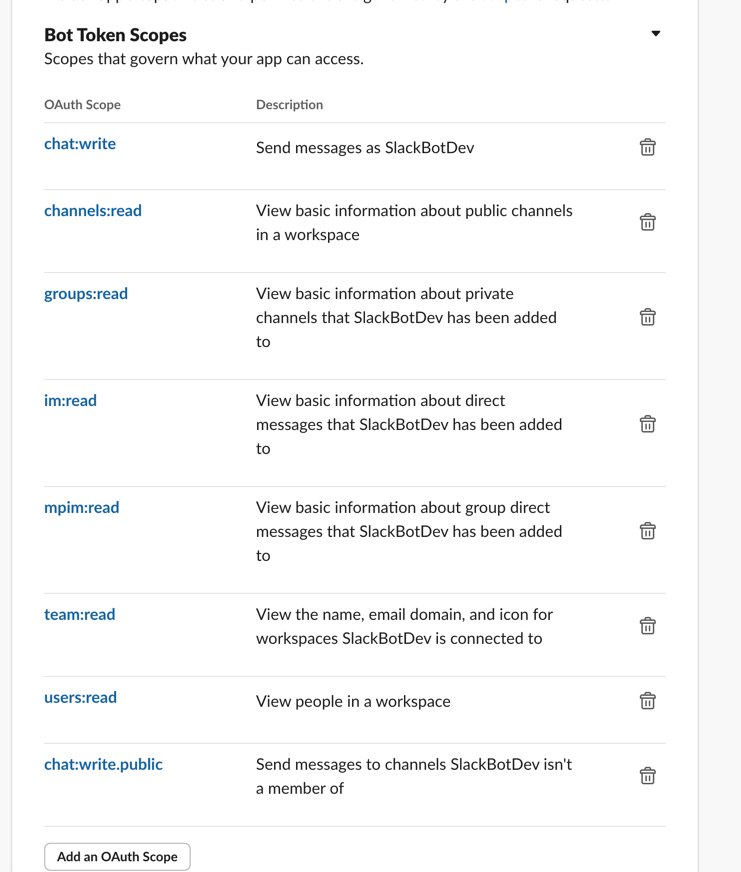Open the chat:write.public scope link
The height and width of the screenshot is (872, 741).
(x=103, y=764)
